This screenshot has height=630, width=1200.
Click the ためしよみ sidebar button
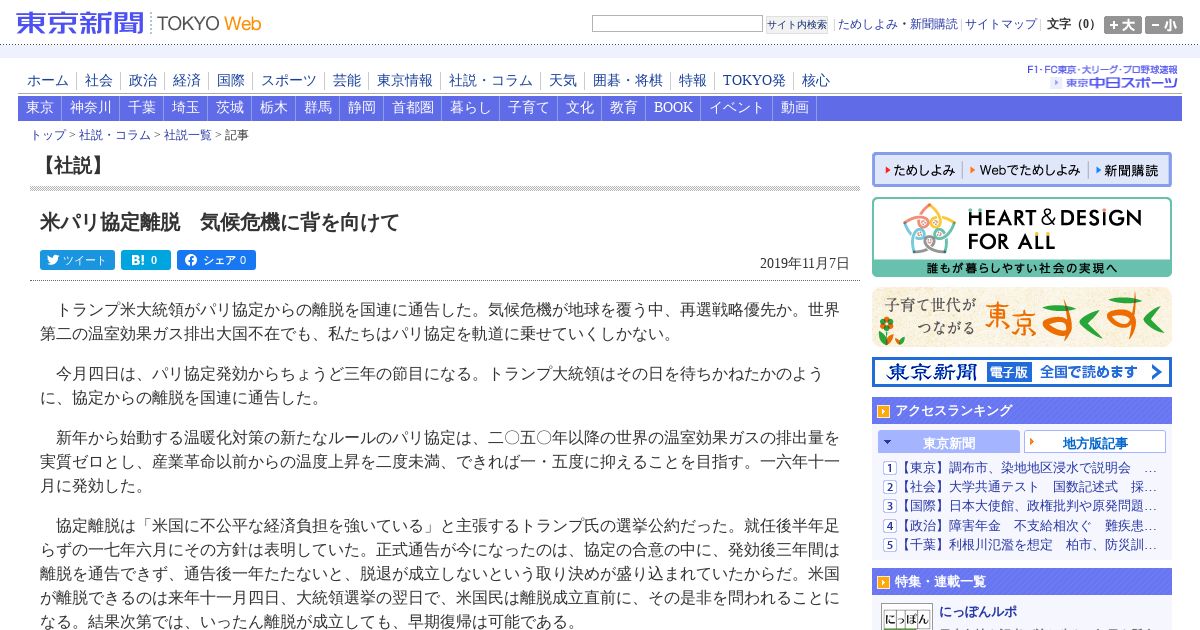pos(919,170)
